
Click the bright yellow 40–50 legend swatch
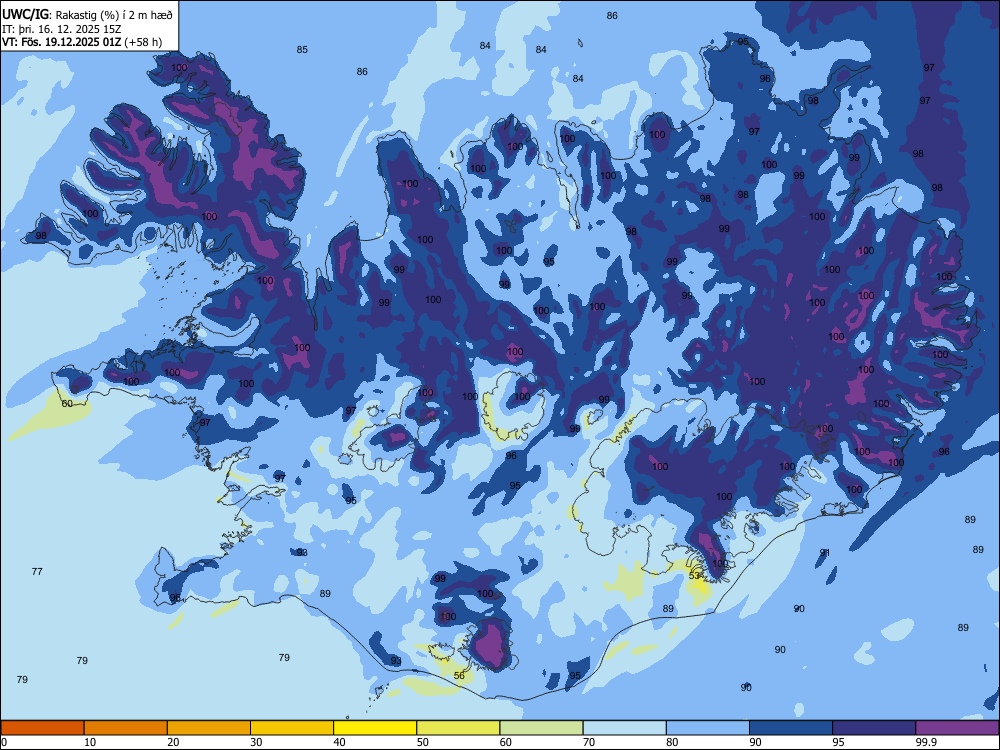(375, 728)
